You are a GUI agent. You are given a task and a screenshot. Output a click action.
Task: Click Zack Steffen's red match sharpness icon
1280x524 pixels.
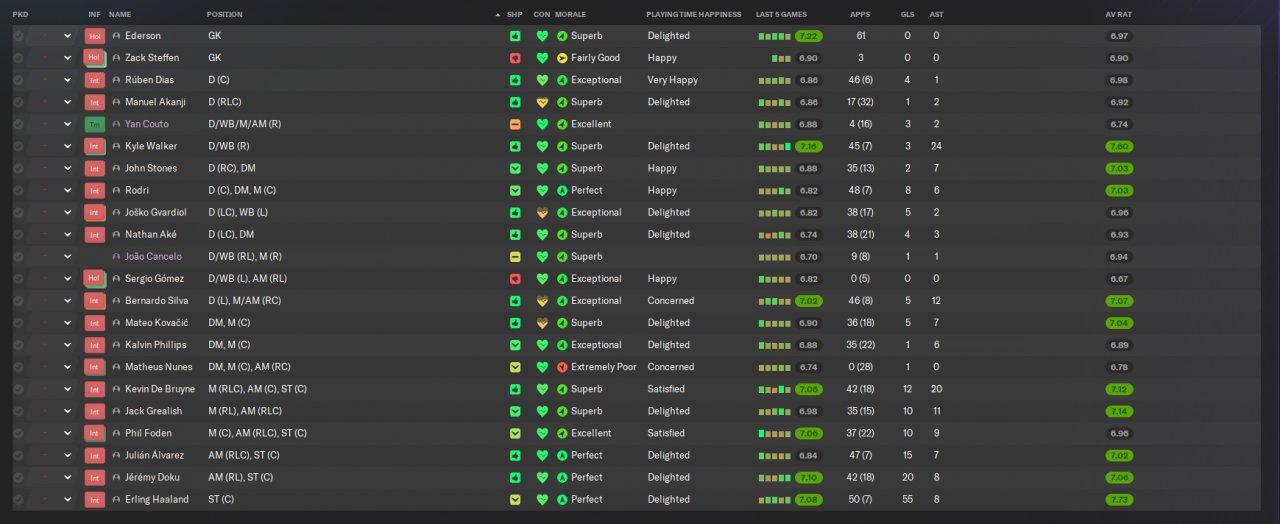[515, 58]
